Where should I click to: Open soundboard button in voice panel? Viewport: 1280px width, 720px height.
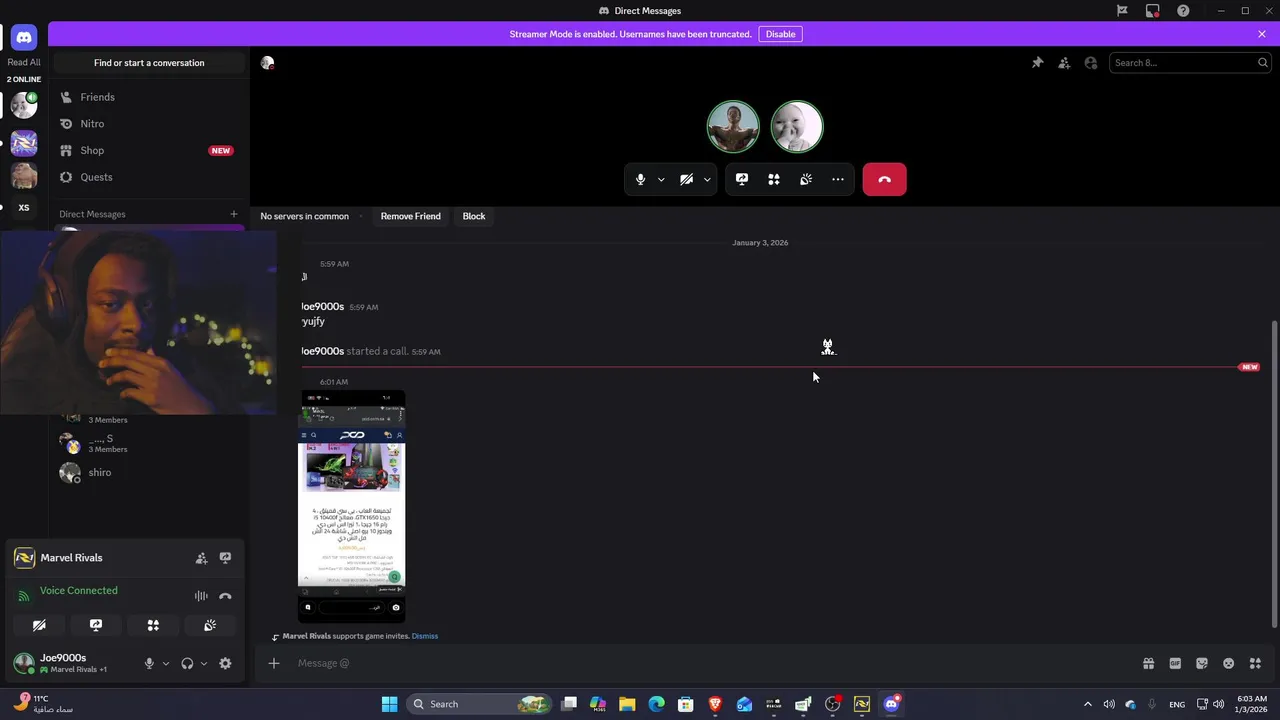(x=210, y=625)
